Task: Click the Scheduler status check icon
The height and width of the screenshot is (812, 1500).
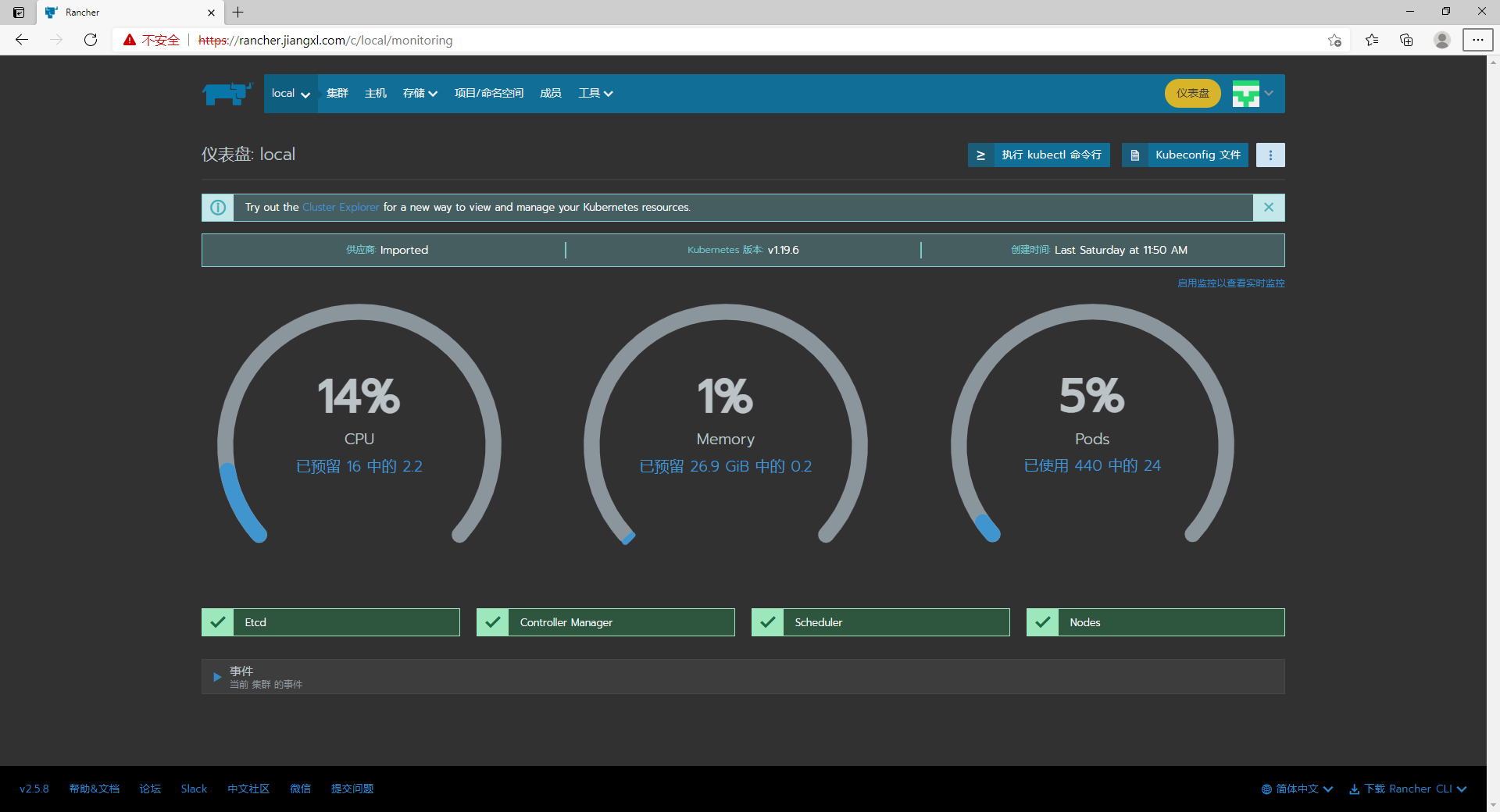Action: point(768,622)
